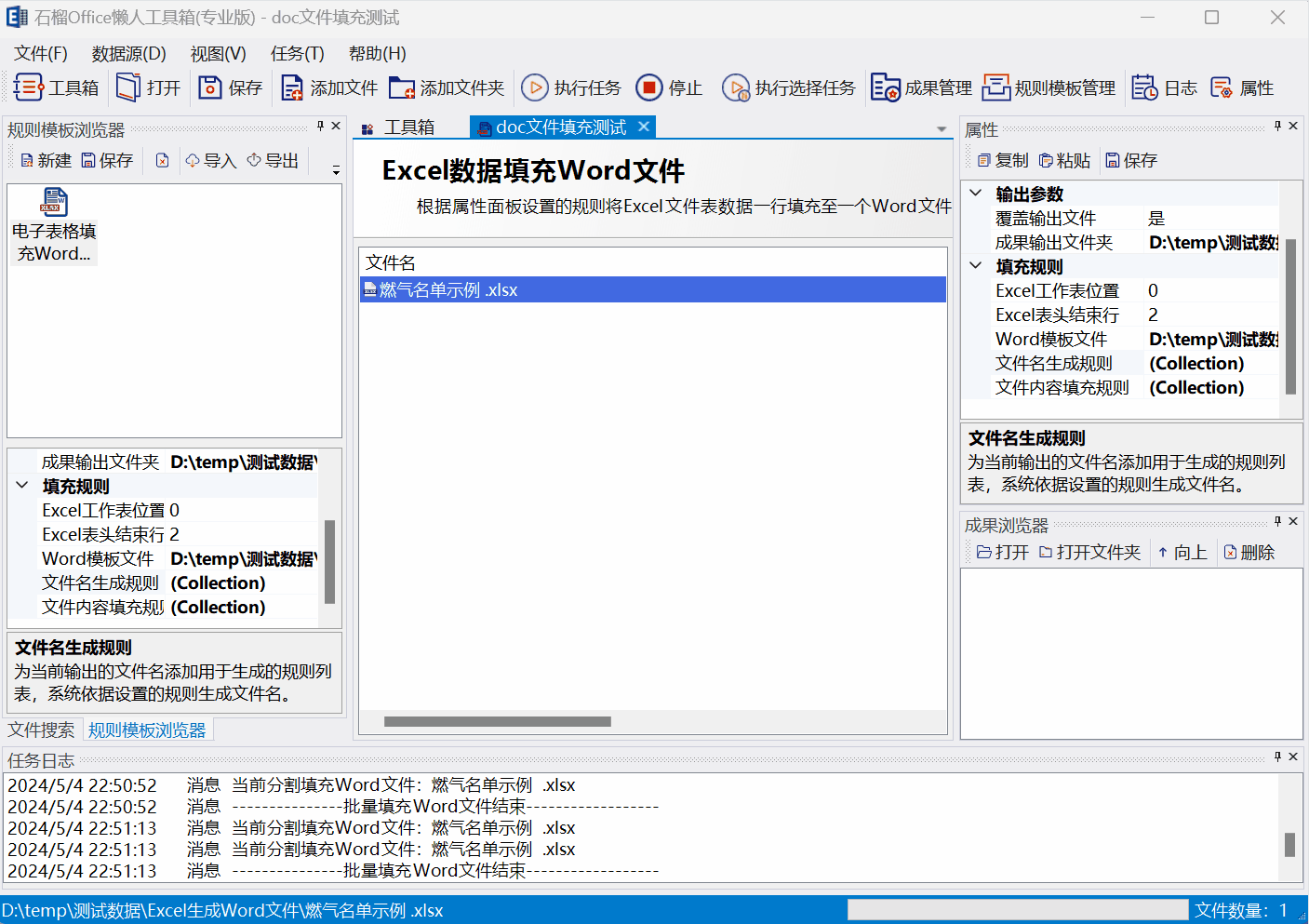Open template browser toolbar overflow arrow
This screenshot has width=1309, height=924.
[336, 169]
